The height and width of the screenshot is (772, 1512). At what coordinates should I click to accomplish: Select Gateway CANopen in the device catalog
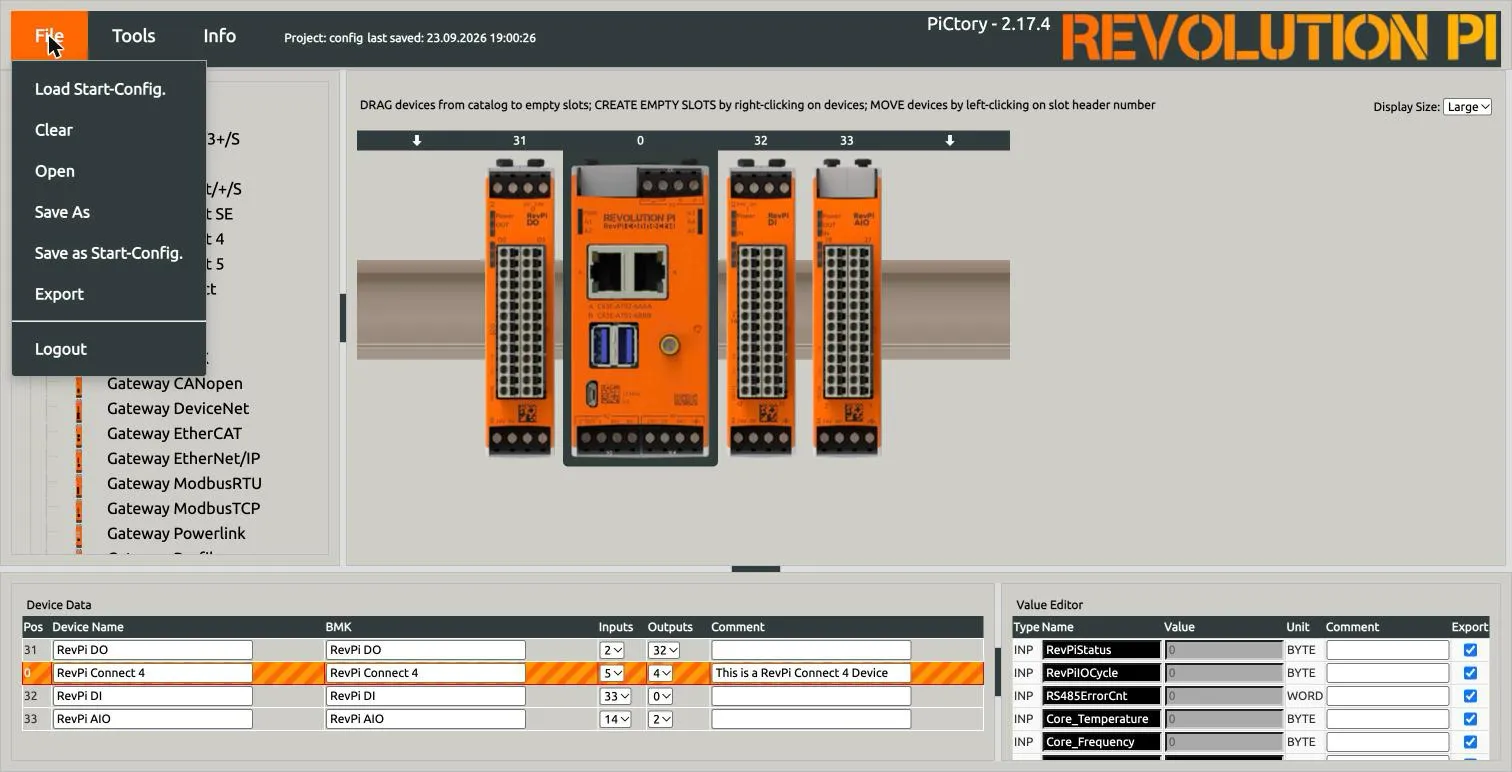[x=175, y=384]
